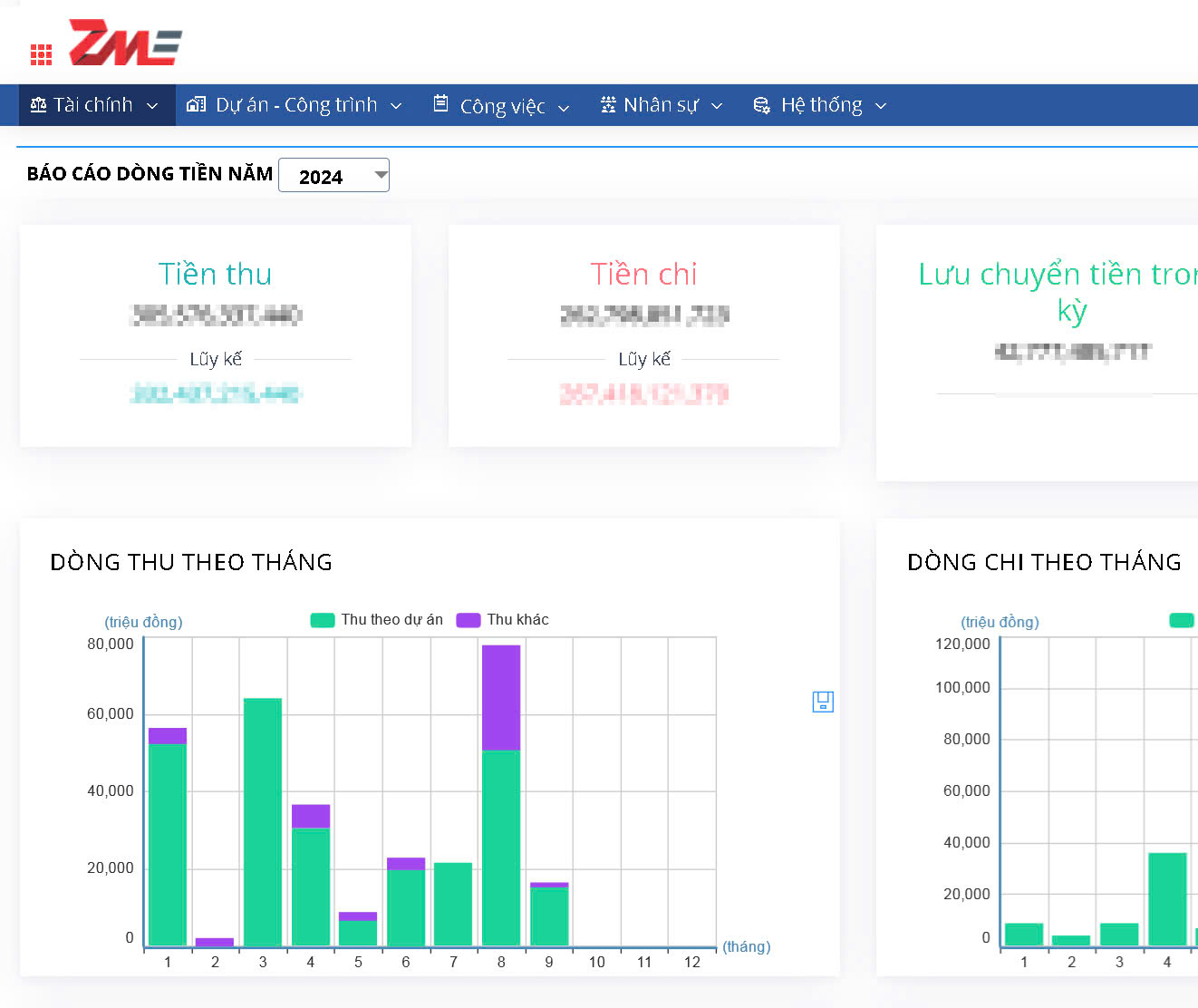This screenshot has height=1008, width=1198.
Task: Expand the Công việc chevron arrow
Action: (564, 108)
